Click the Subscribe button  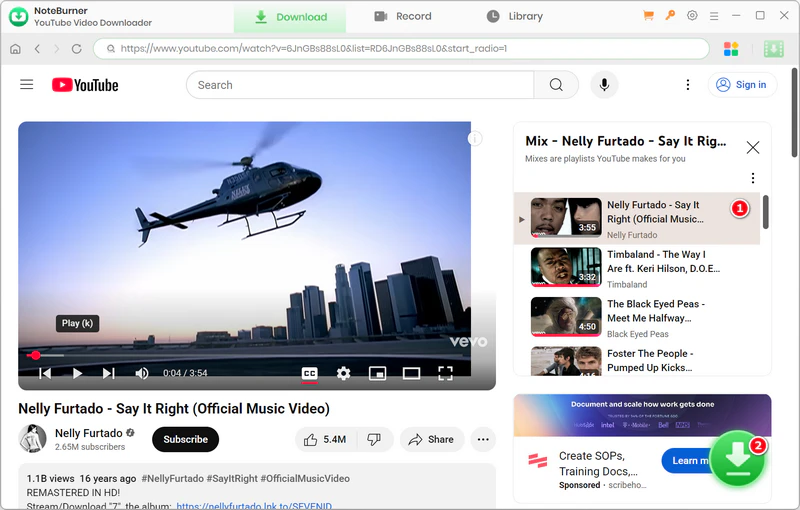[185, 439]
